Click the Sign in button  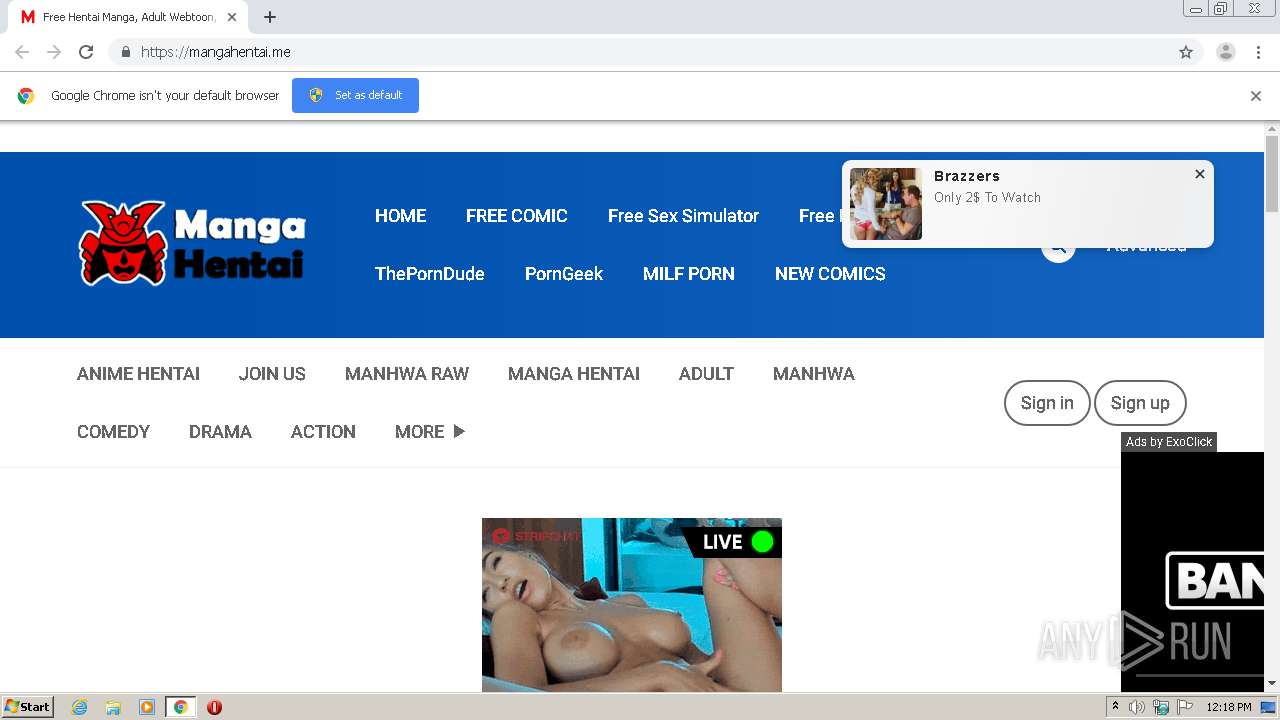coord(1047,403)
